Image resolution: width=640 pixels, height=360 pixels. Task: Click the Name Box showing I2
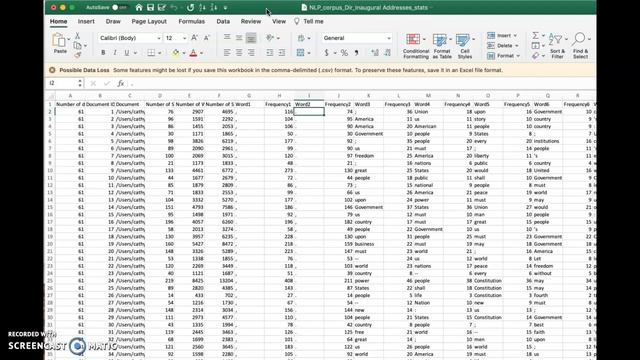62,83
